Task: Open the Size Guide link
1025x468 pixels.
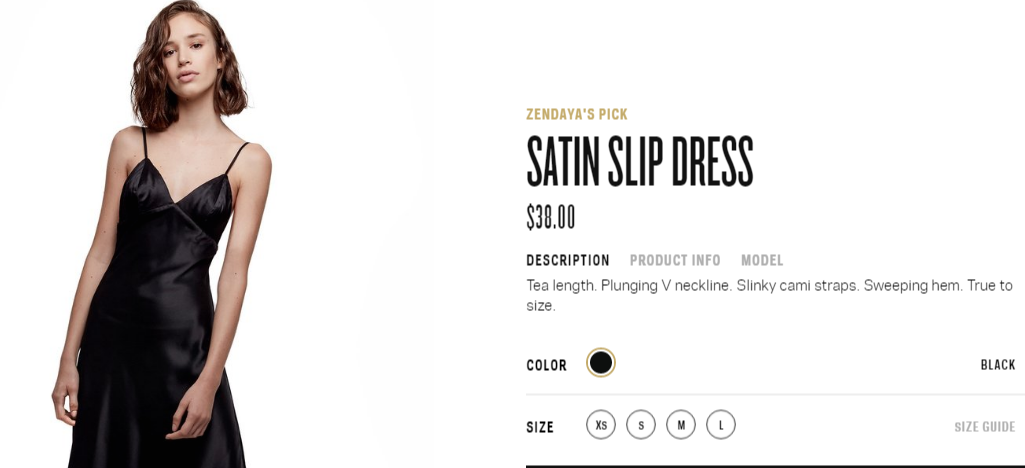Action: (x=984, y=427)
